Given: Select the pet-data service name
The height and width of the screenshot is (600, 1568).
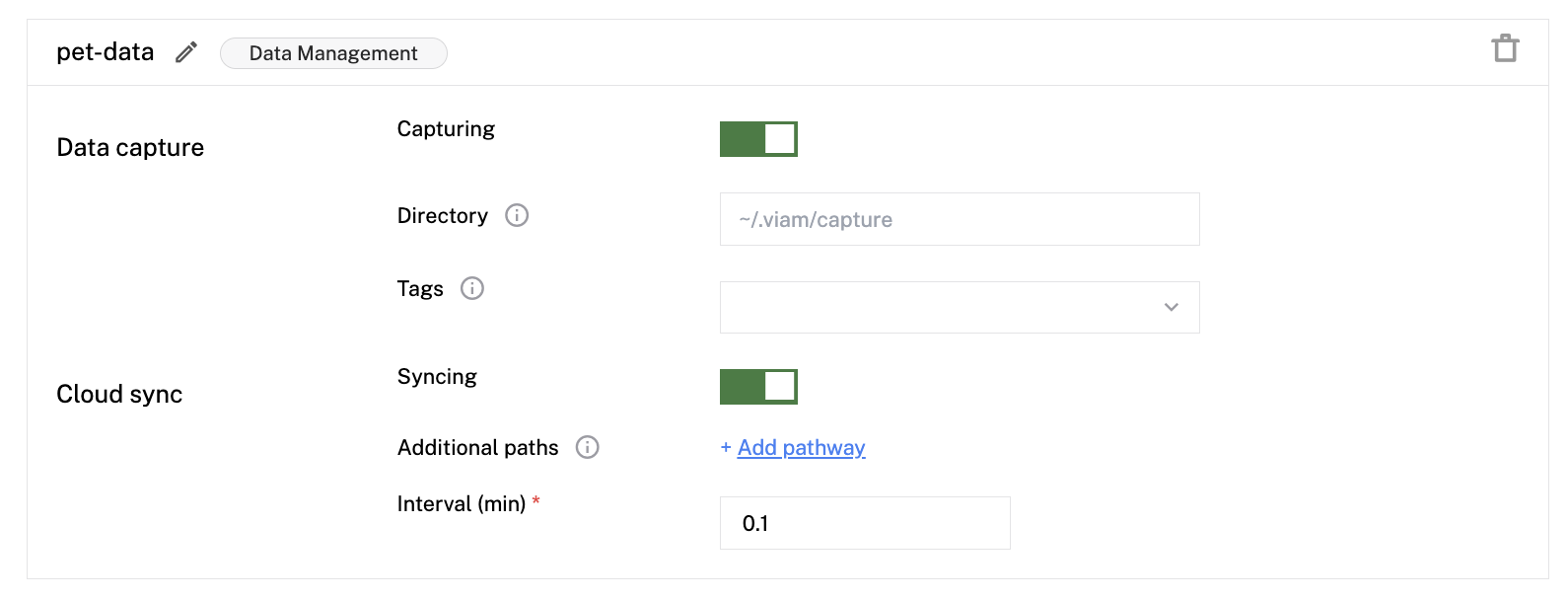Looking at the screenshot, I should click(106, 52).
